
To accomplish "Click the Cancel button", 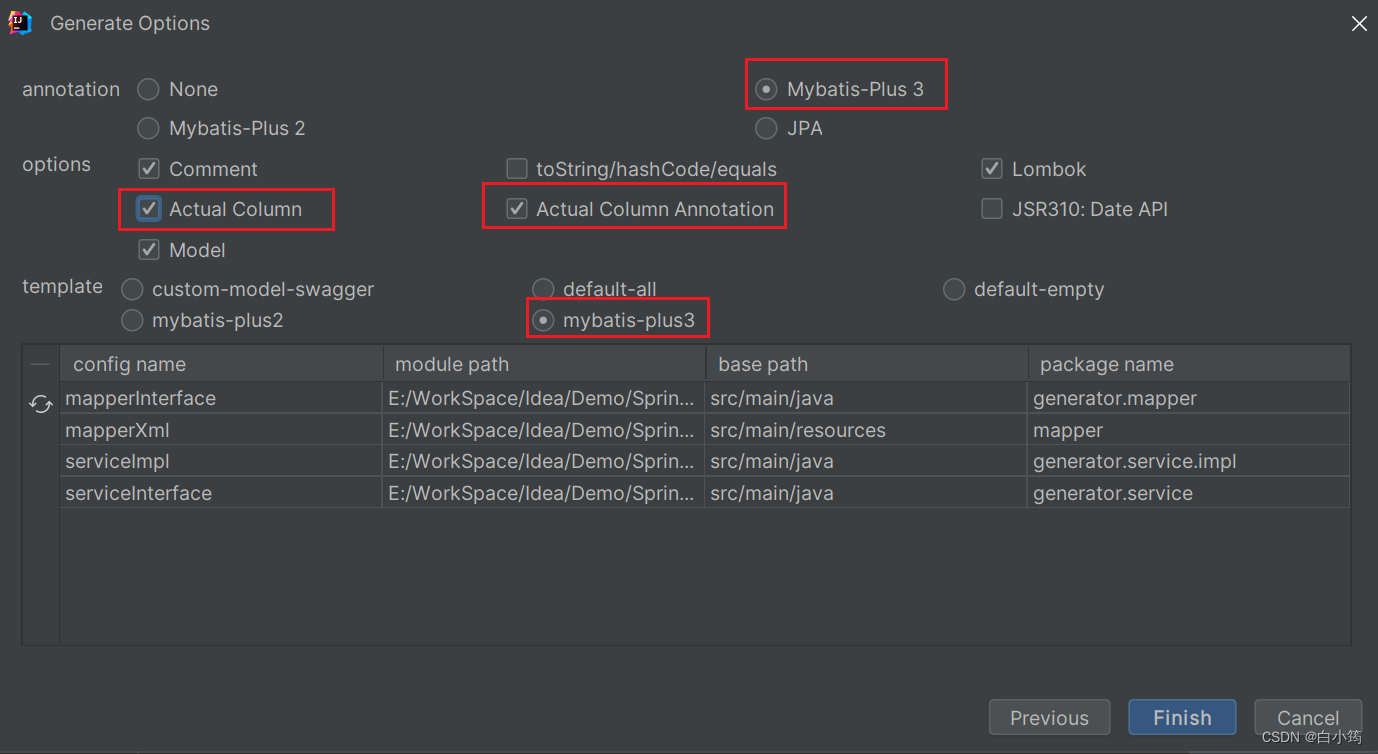I will coord(1308,718).
